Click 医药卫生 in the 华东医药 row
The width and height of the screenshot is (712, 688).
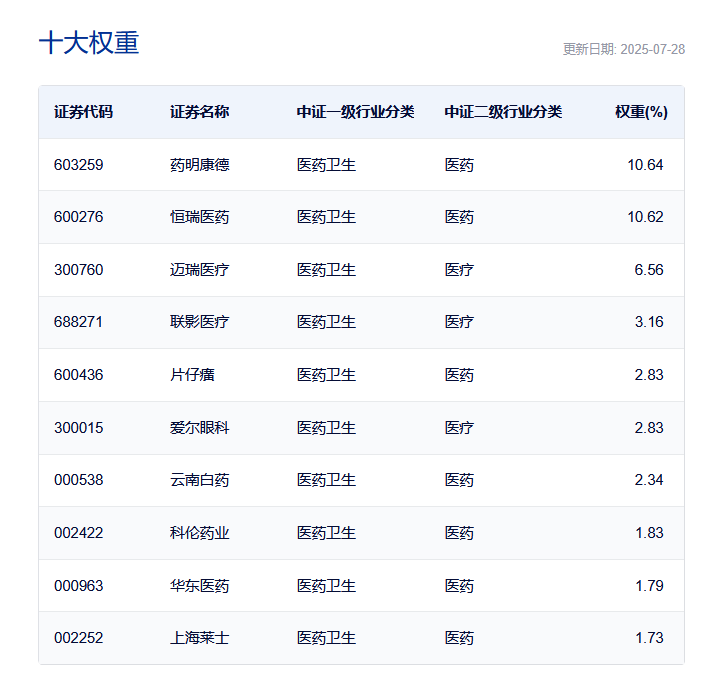coord(326,586)
